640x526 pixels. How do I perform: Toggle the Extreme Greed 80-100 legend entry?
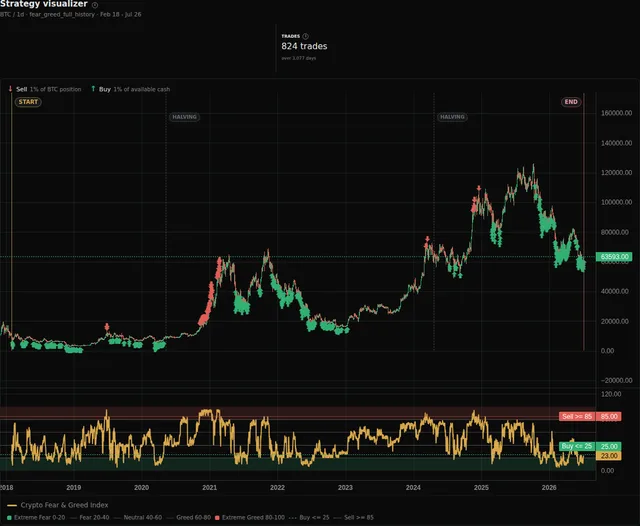coord(250,517)
